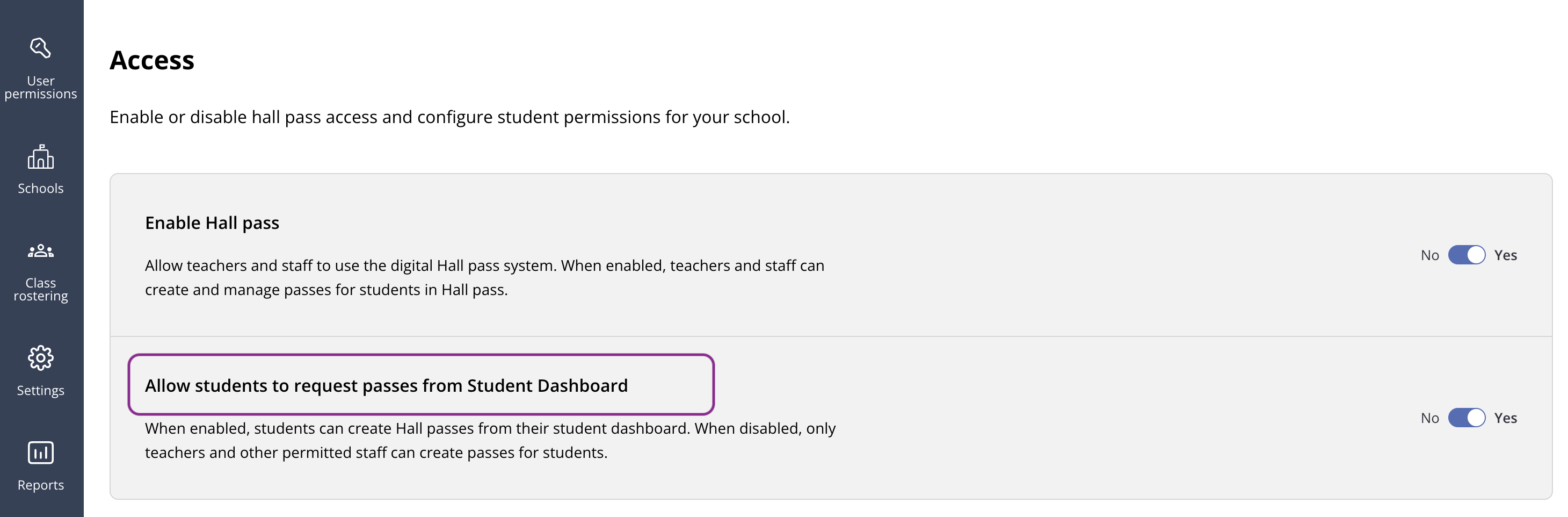Select the Schools sidebar label
This screenshot has height=517, width=1568.
(40, 188)
